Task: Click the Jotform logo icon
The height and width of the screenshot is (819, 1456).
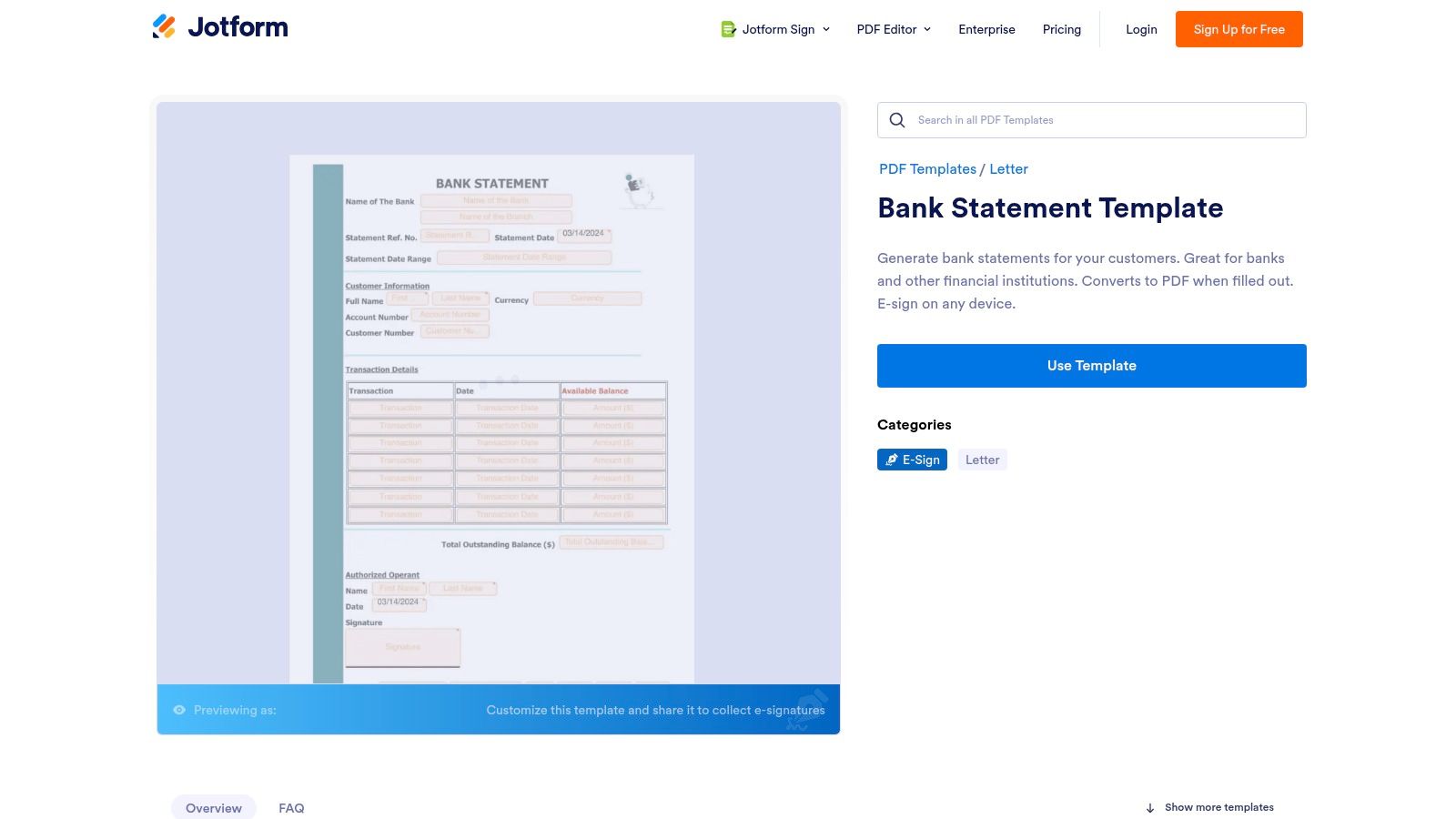Action: tap(164, 27)
